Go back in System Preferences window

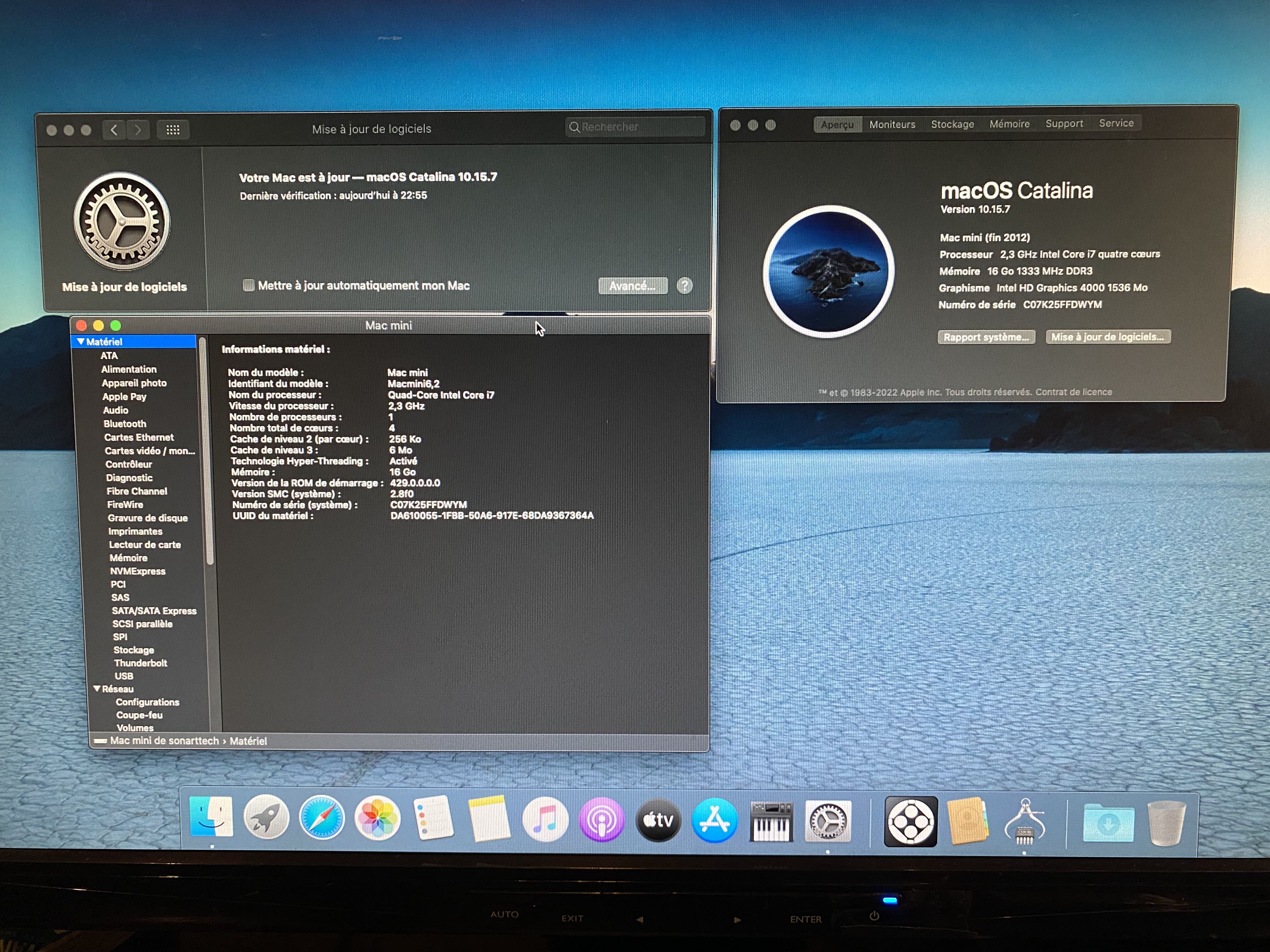click(114, 130)
